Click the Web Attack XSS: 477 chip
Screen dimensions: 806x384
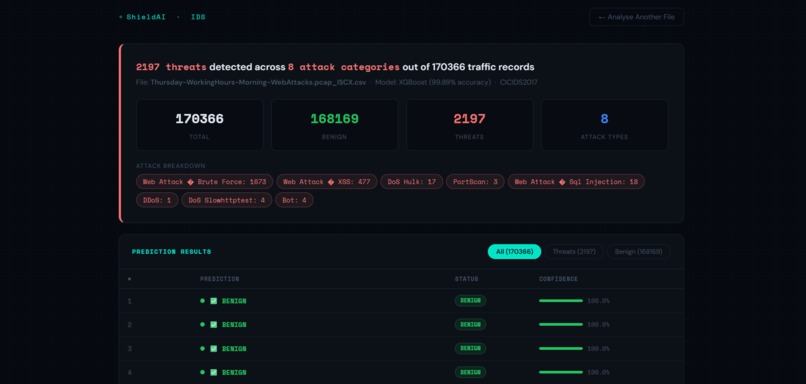[327, 181]
